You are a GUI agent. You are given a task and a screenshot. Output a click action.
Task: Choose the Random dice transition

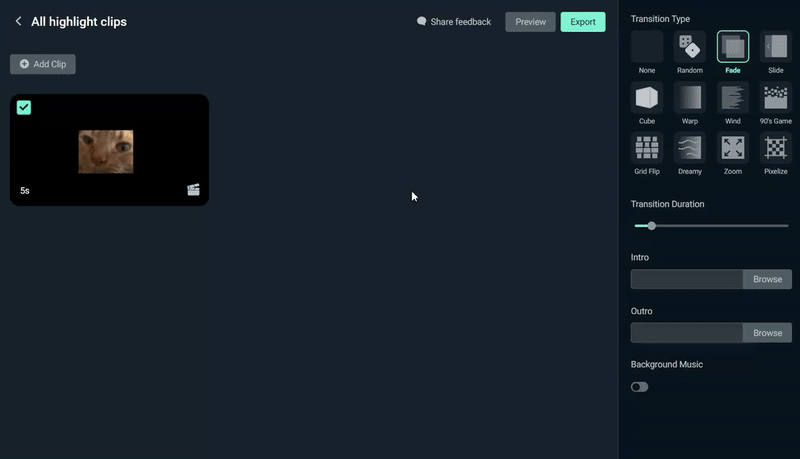point(689,47)
